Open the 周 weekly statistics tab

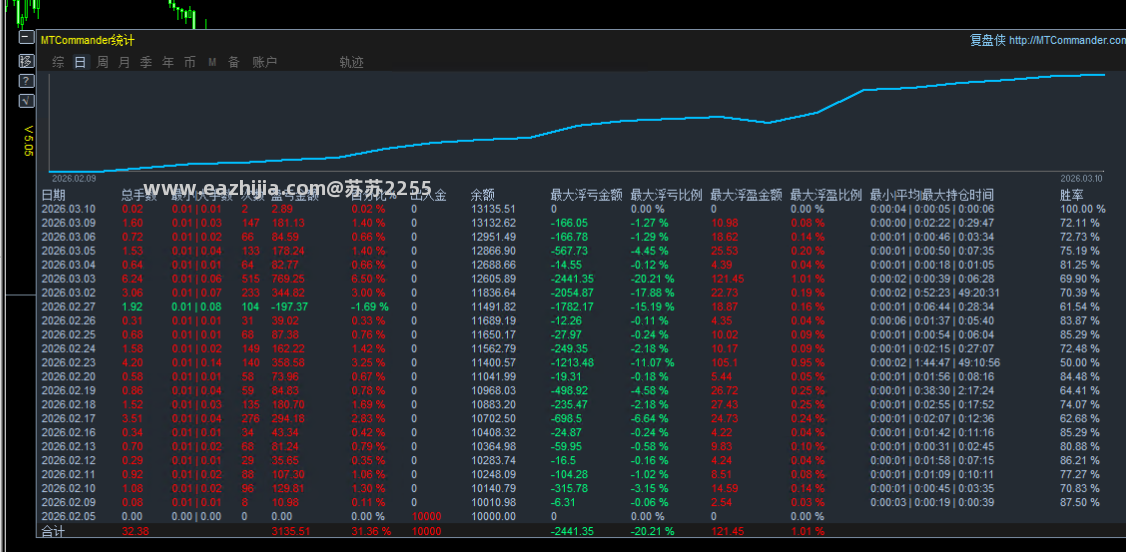[102, 62]
